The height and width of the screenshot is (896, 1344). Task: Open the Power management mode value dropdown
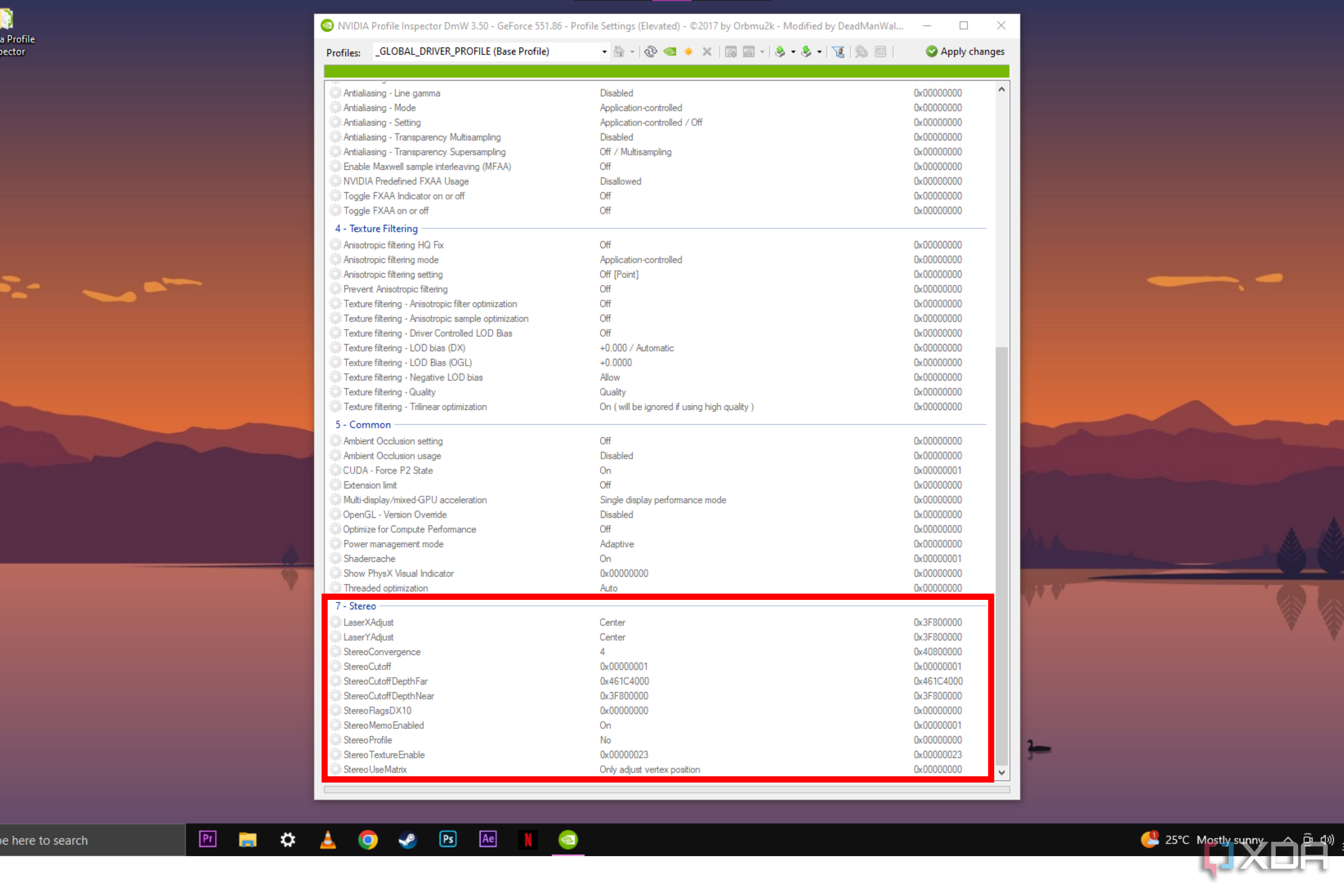coord(616,544)
